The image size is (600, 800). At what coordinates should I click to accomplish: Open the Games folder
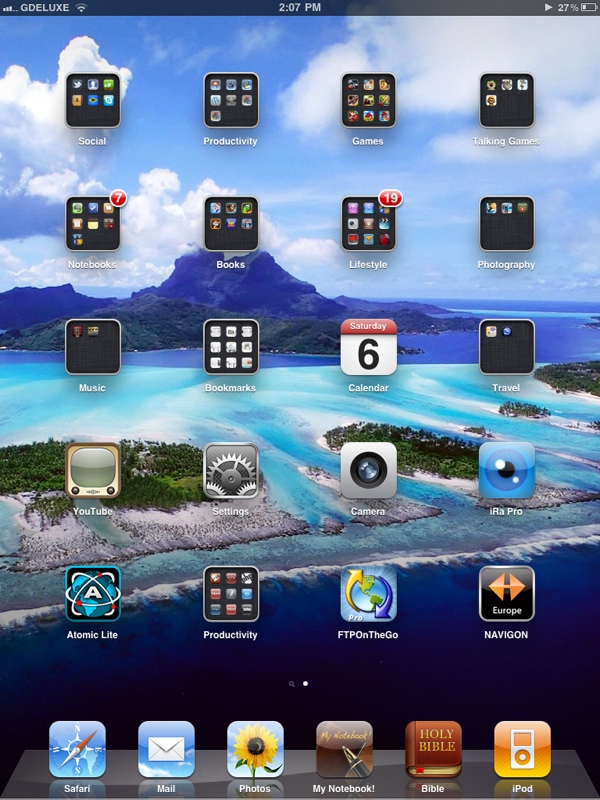[368, 100]
